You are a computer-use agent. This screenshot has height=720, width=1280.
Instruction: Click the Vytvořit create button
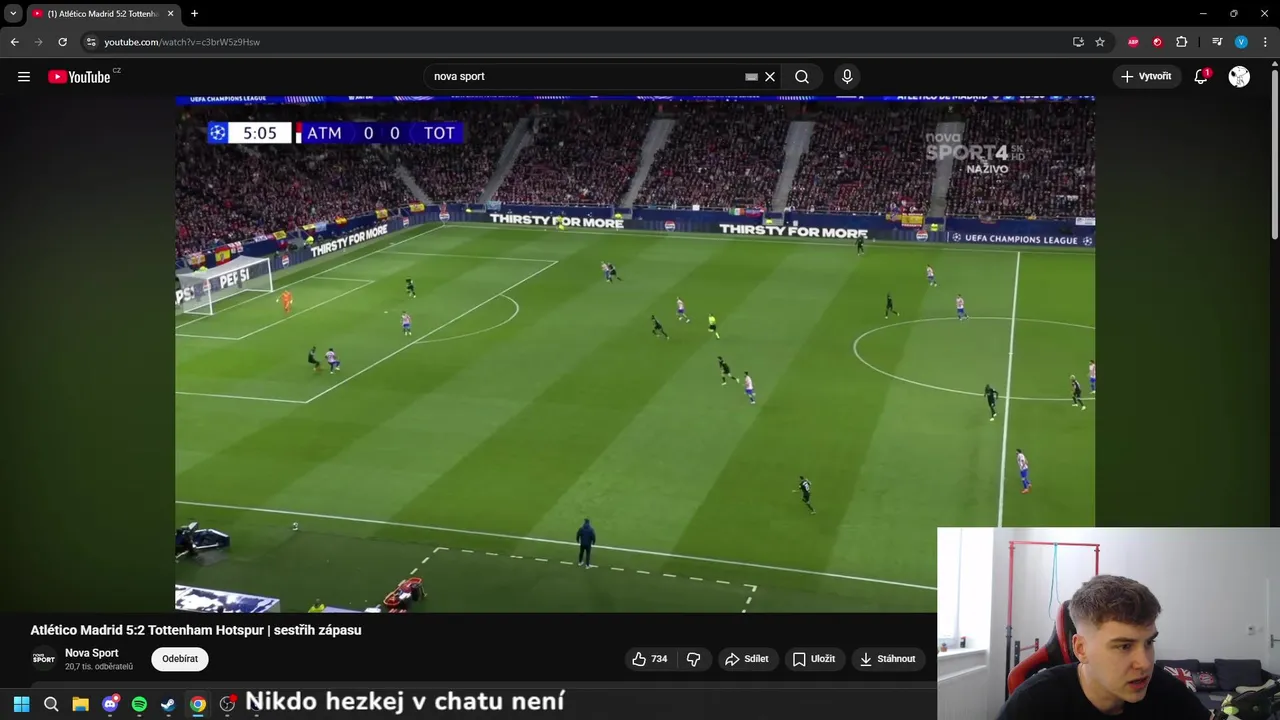click(1146, 77)
